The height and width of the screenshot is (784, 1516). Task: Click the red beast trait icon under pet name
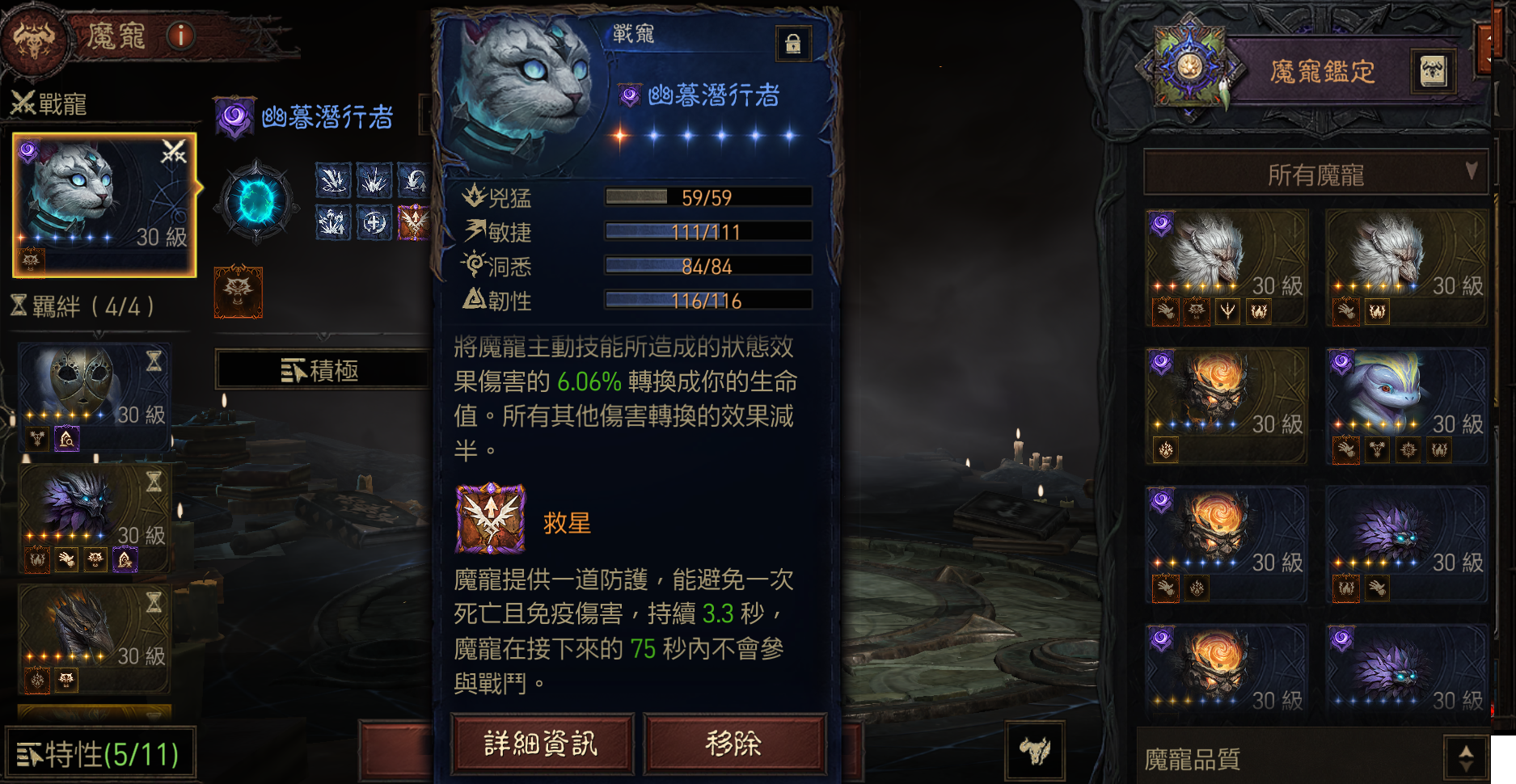(238, 290)
